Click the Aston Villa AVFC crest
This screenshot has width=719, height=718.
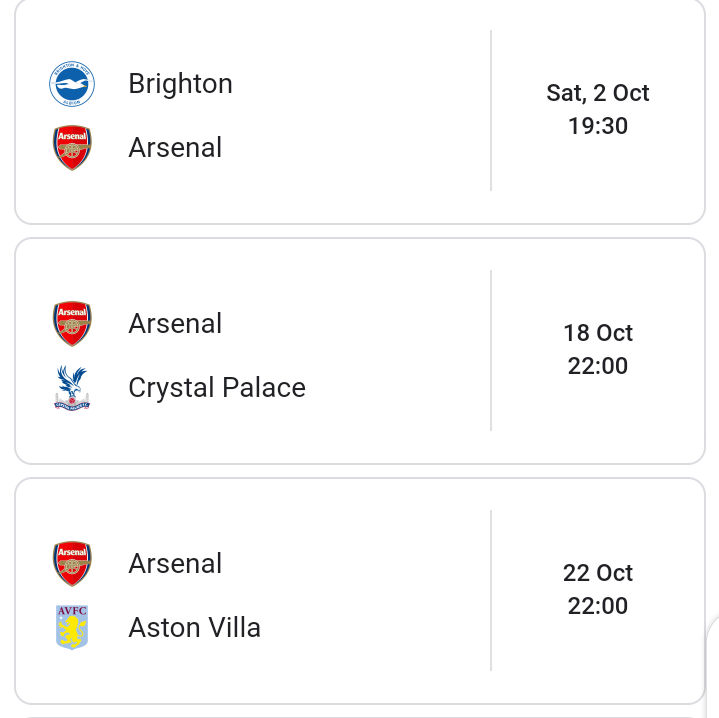pyautogui.click(x=72, y=627)
